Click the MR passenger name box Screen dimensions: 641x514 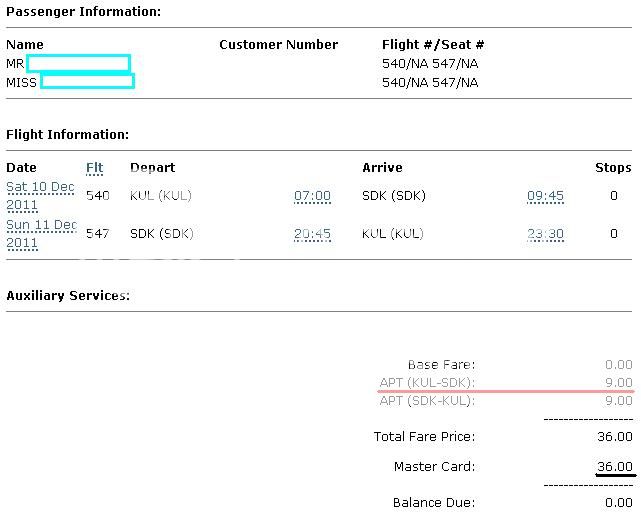pos(78,64)
